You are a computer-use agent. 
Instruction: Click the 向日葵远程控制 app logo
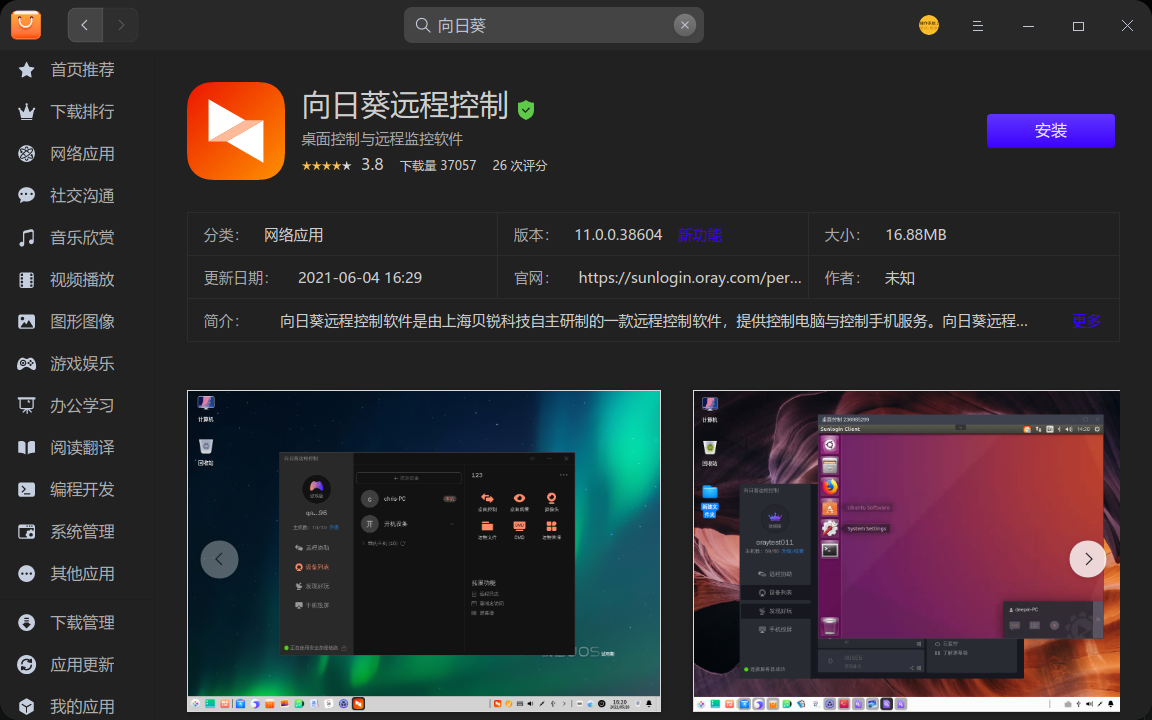(x=236, y=131)
